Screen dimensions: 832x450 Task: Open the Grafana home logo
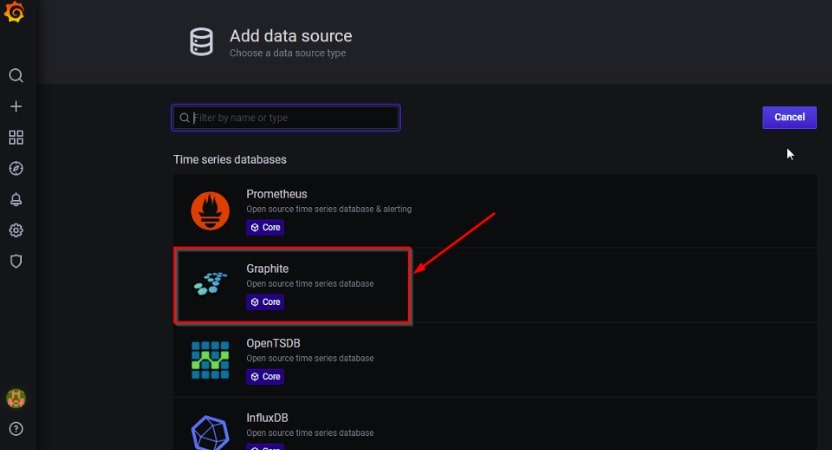pyautogui.click(x=14, y=12)
